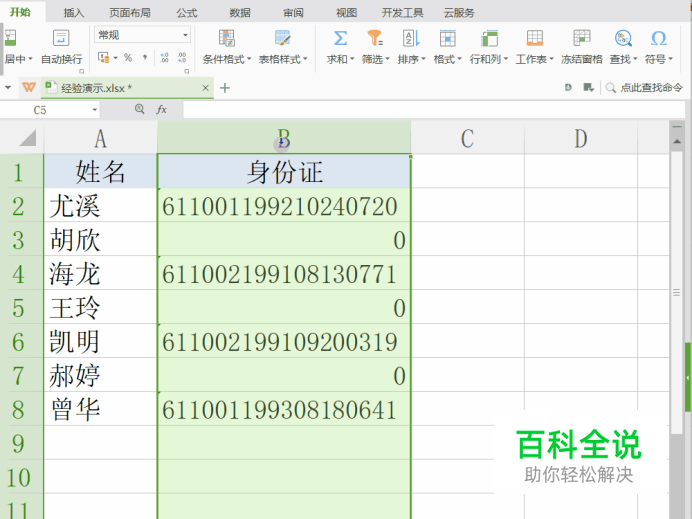This screenshot has width=692, height=519.
Task: Expand the 求和 dropdown arrow
Action: (353, 59)
